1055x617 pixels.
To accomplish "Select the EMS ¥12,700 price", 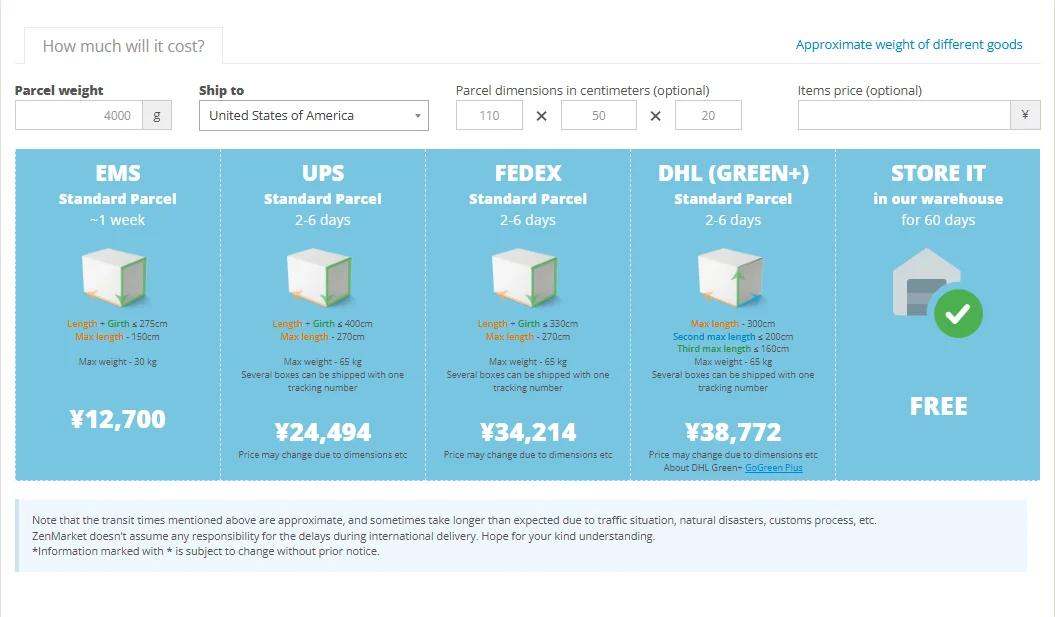I will 118,419.
